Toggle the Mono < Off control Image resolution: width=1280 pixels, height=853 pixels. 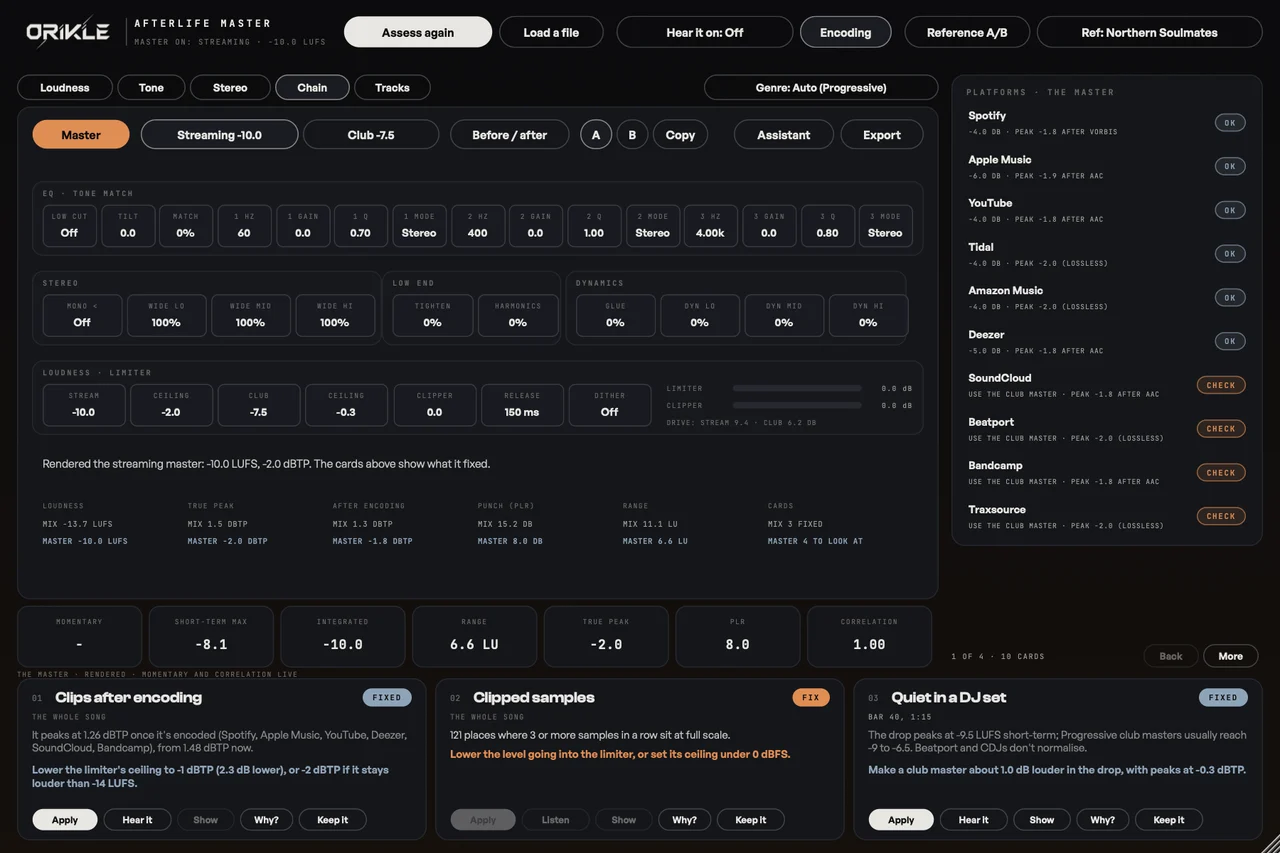82,316
